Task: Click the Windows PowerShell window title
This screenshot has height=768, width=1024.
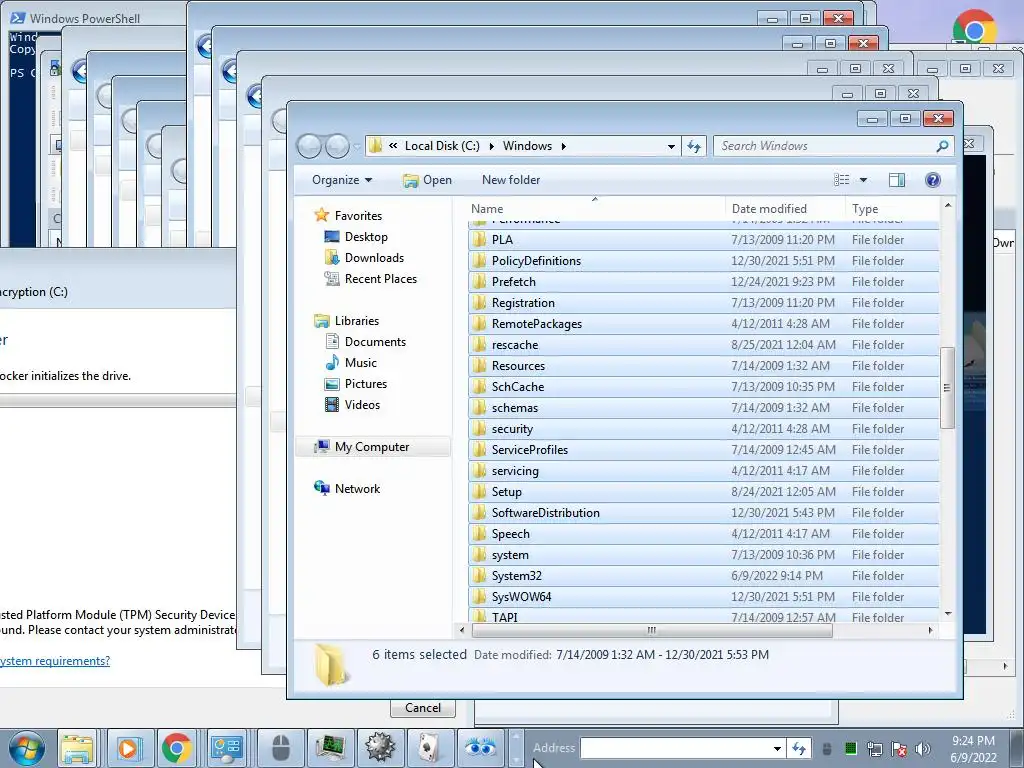Action: click(x=85, y=18)
